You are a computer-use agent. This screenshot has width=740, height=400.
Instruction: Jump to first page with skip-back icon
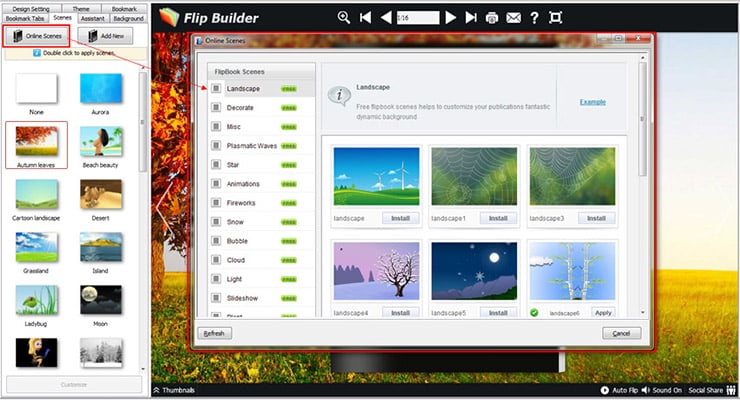(365, 17)
